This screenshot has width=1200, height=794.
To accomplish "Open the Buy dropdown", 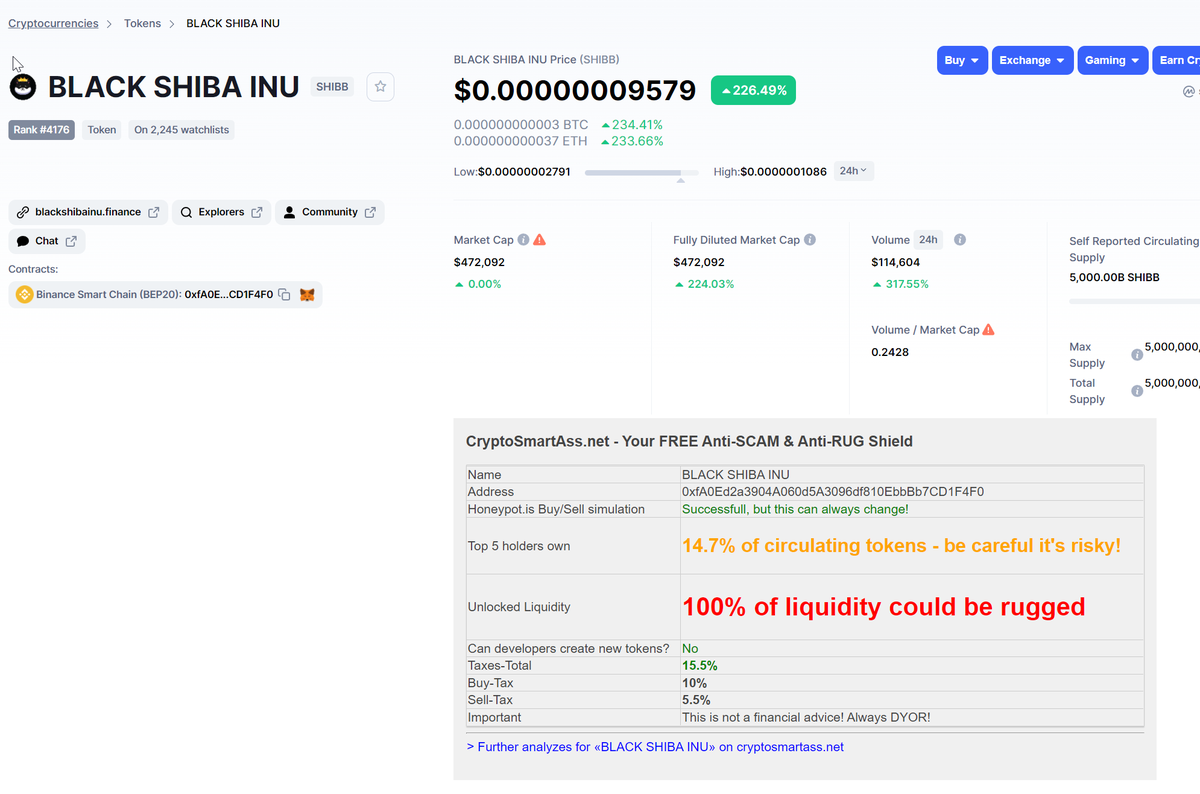I will [962, 60].
